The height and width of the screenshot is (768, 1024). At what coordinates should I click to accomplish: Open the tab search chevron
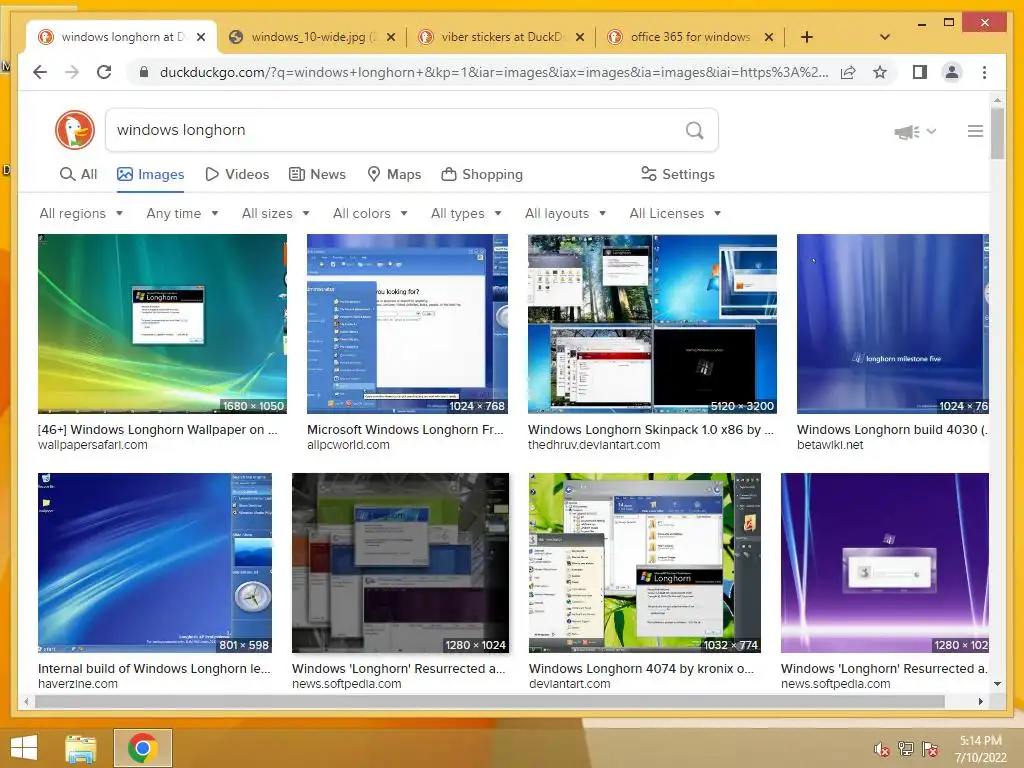click(884, 37)
